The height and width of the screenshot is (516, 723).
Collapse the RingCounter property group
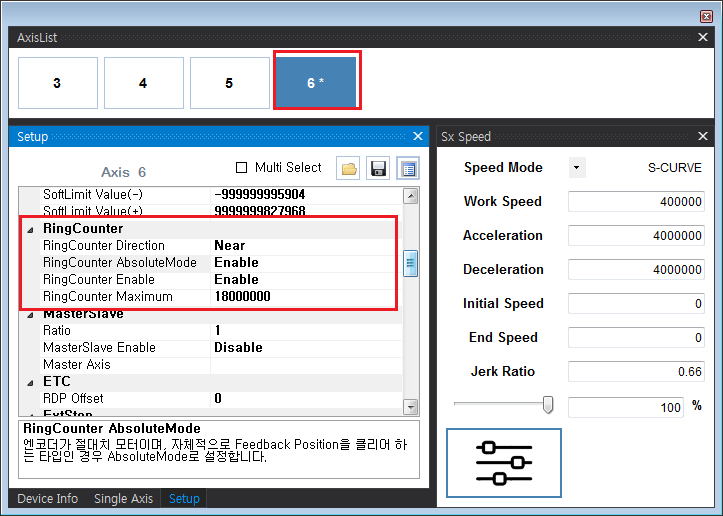[30, 229]
